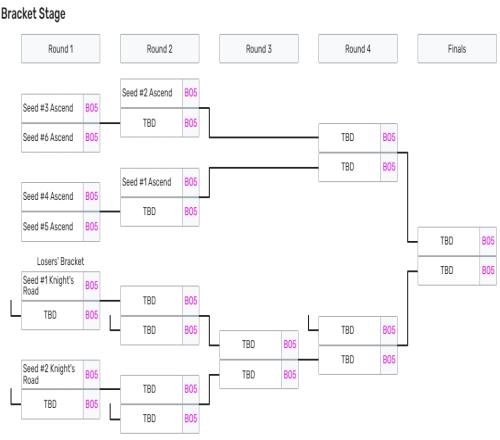The width and height of the screenshot is (500, 440).
Task: Select the Round 4 header
Action: tap(358, 49)
